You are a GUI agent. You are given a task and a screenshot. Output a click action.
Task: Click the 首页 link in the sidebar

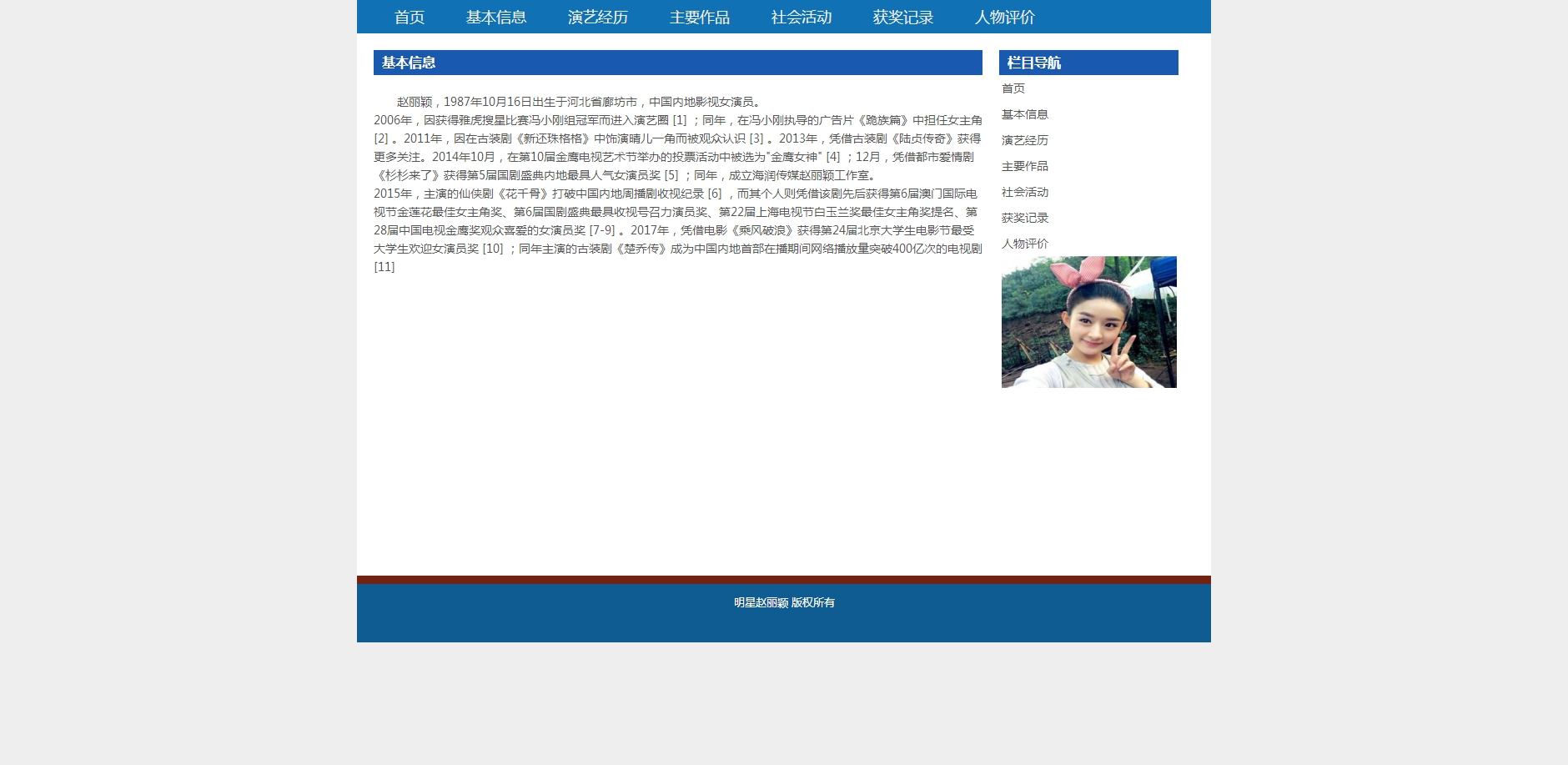click(1013, 88)
